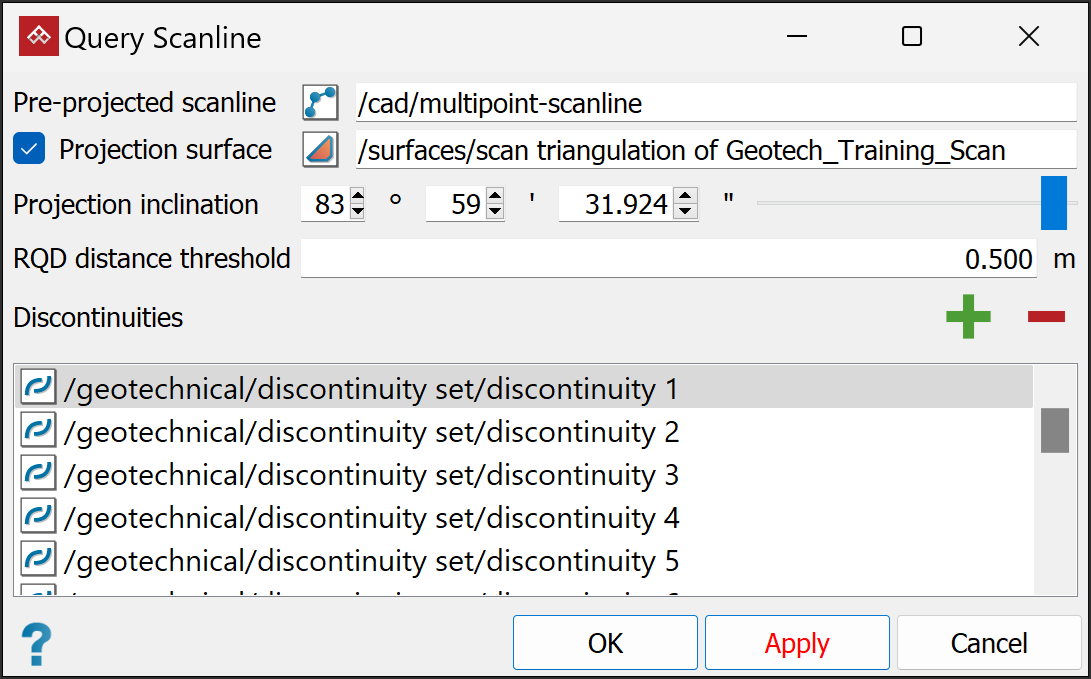Click the RQD distance threshold field
Viewport: 1091px width, 679px height.
pyautogui.click(x=668, y=259)
